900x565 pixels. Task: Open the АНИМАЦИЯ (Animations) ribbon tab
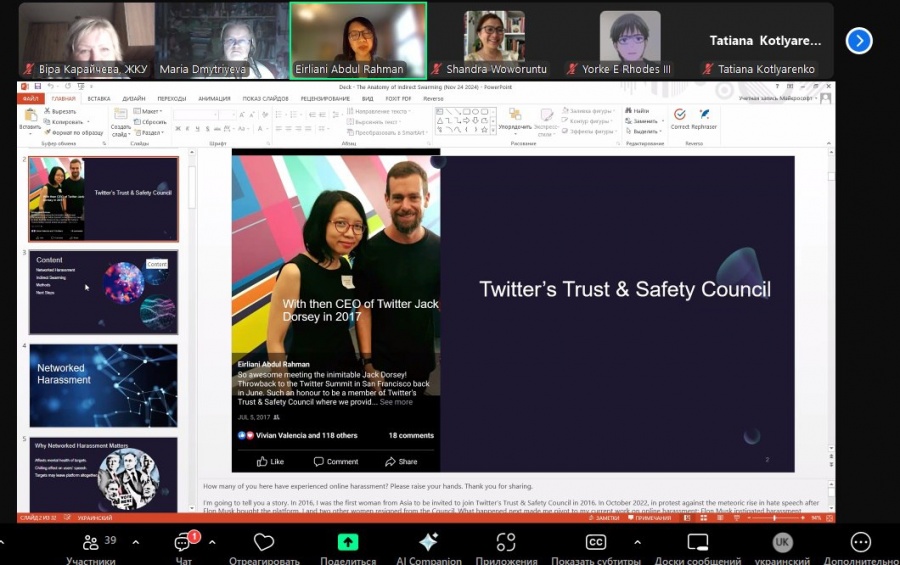pyautogui.click(x=214, y=99)
